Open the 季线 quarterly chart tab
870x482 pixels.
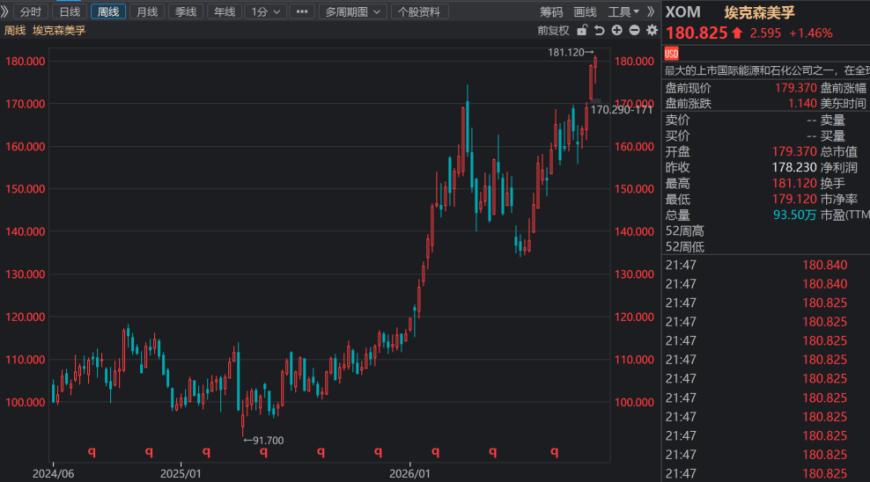pyautogui.click(x=186, y=12)
